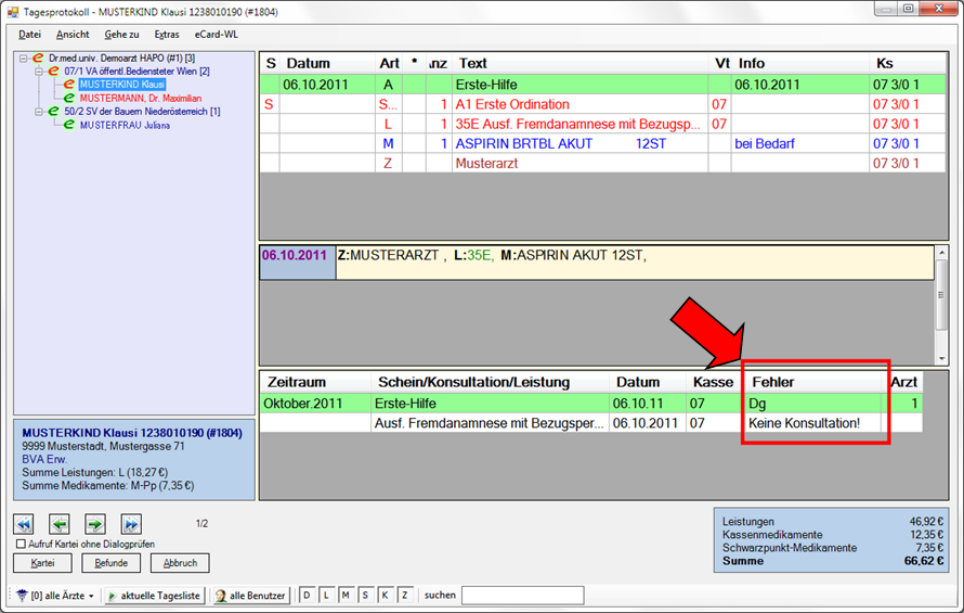Click the Befunde button
Screen dimensions: 964x613
point(111,563)
